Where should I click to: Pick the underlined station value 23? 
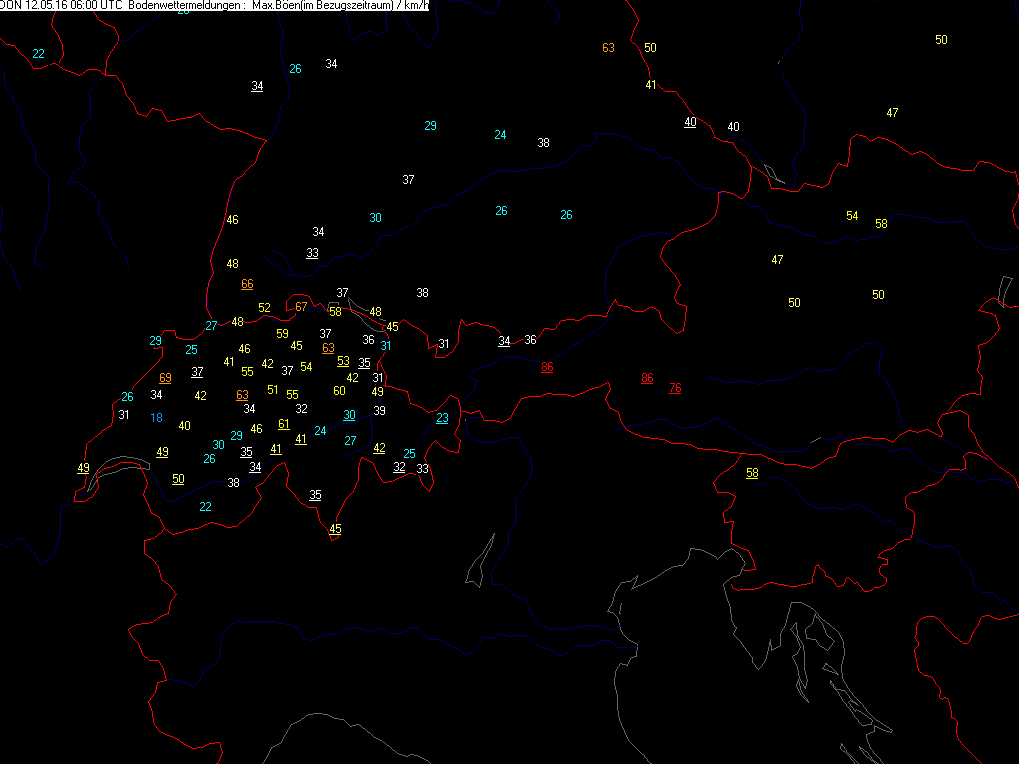click(x=442, y=418)
